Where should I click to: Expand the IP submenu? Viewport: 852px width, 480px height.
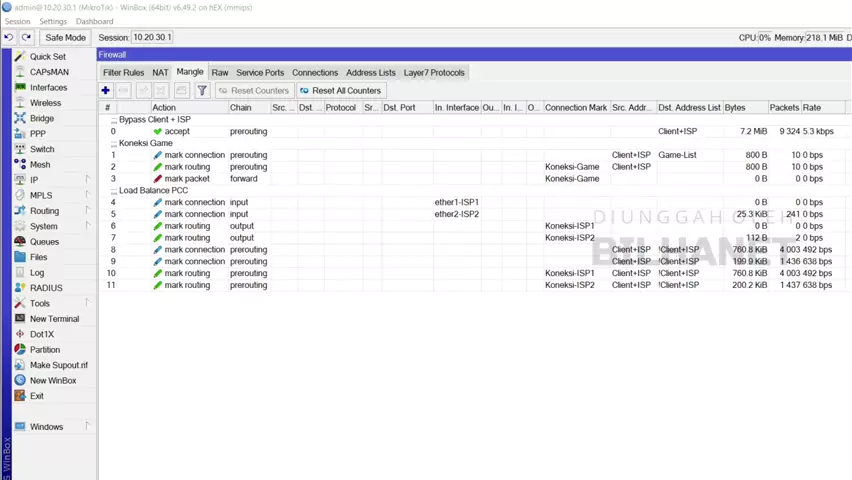(x=34, y=180)
